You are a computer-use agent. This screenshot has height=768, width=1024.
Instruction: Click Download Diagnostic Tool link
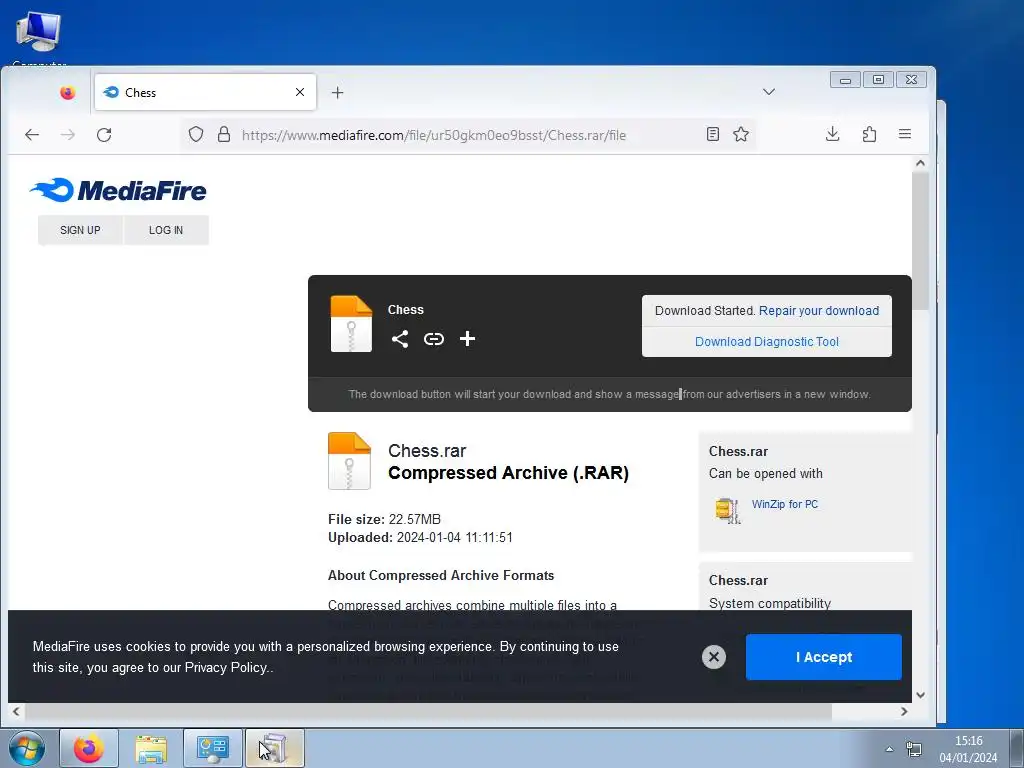(767, 342)
